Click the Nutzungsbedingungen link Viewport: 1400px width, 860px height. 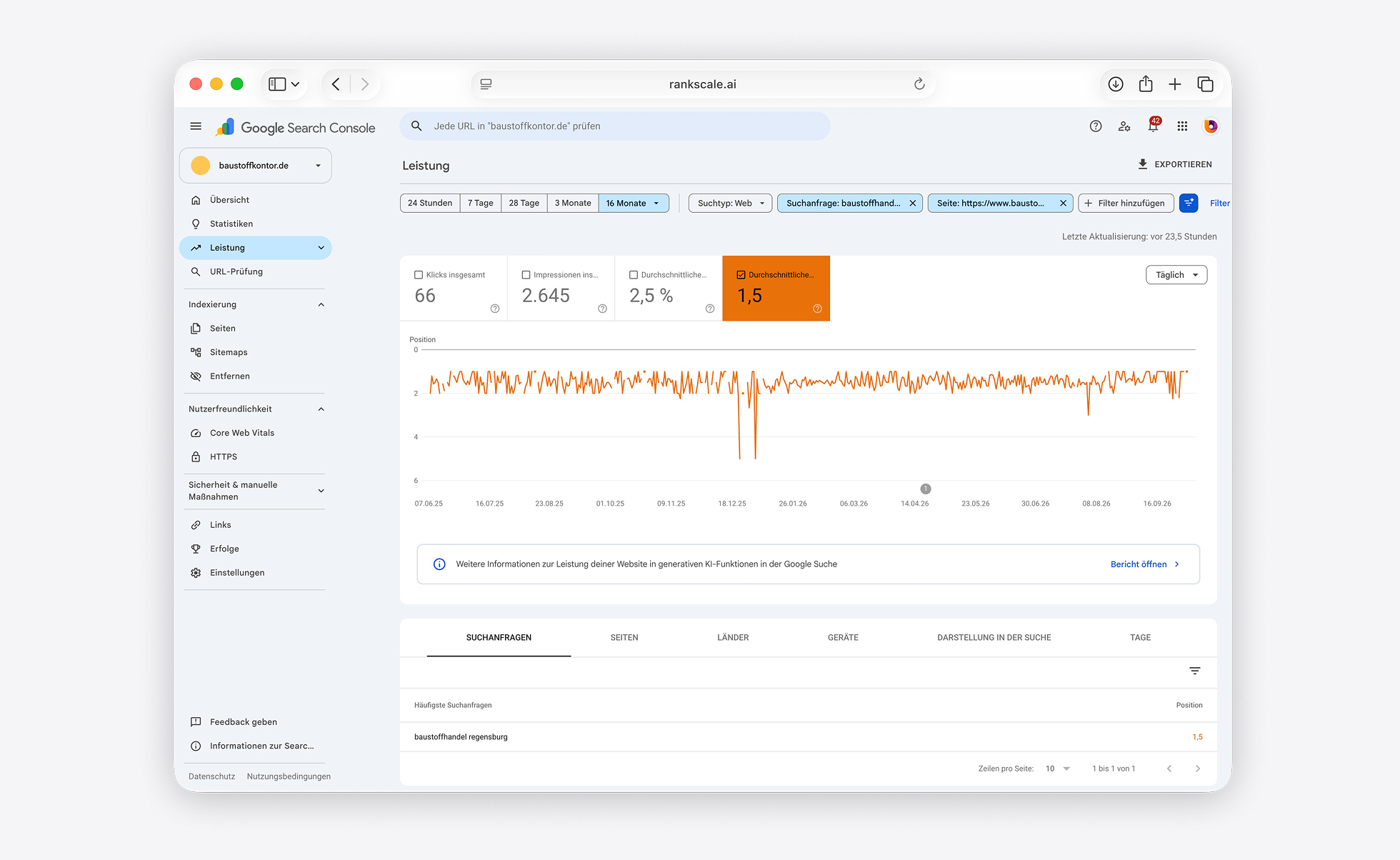point(289,776)
